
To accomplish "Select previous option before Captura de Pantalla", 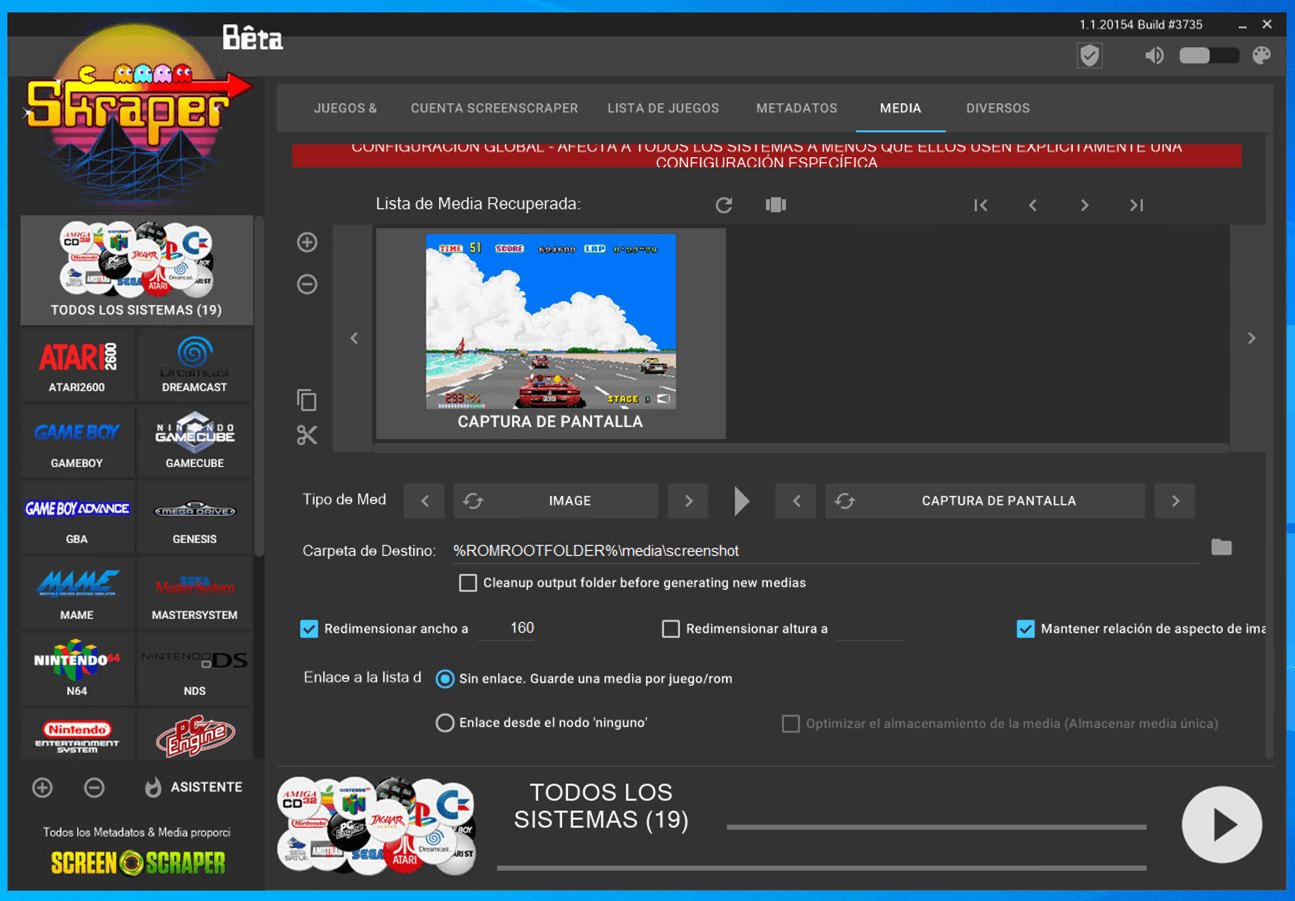I will pyautogui.click(x=796, y=501).
